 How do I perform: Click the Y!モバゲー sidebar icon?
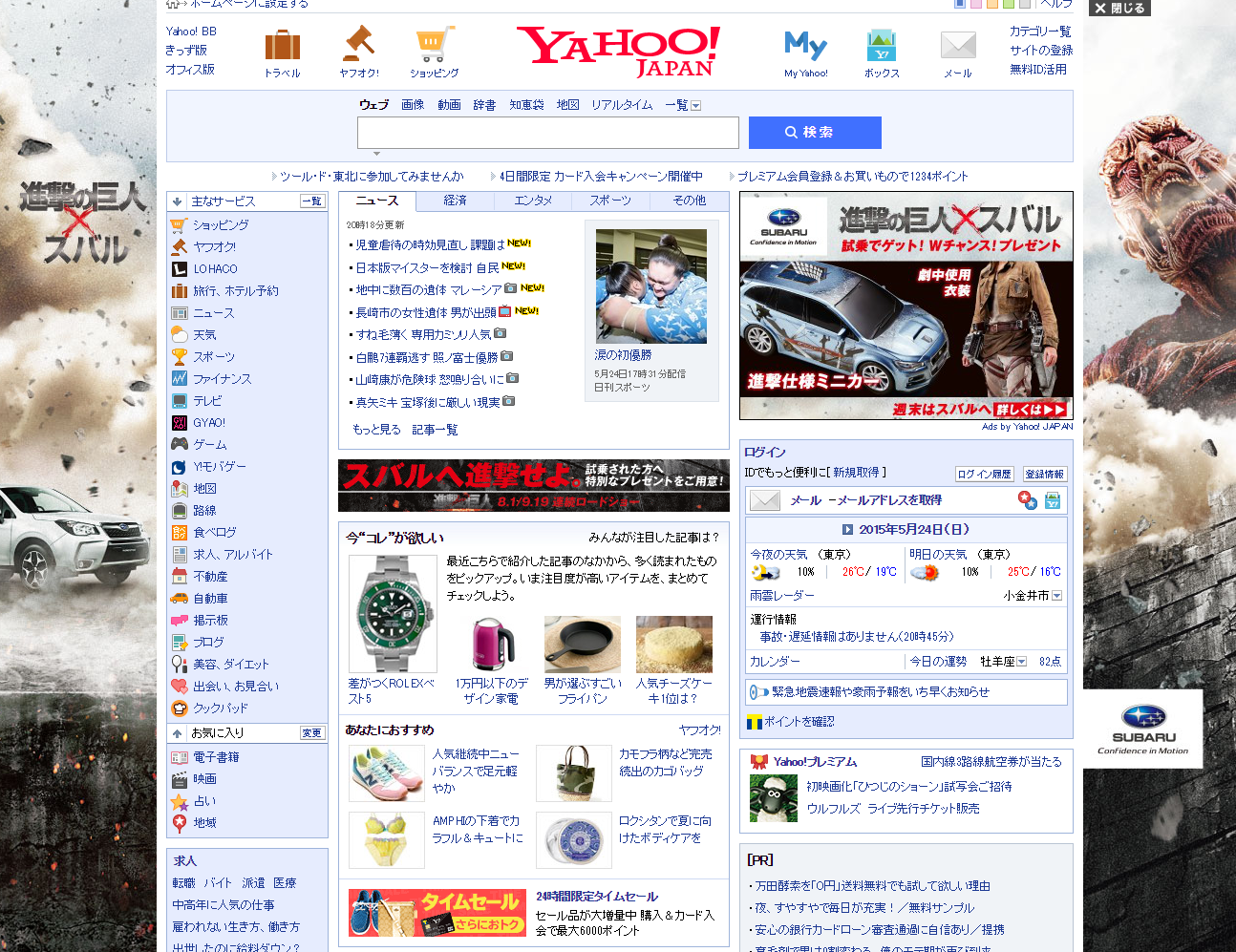click(x=179, y=467)
